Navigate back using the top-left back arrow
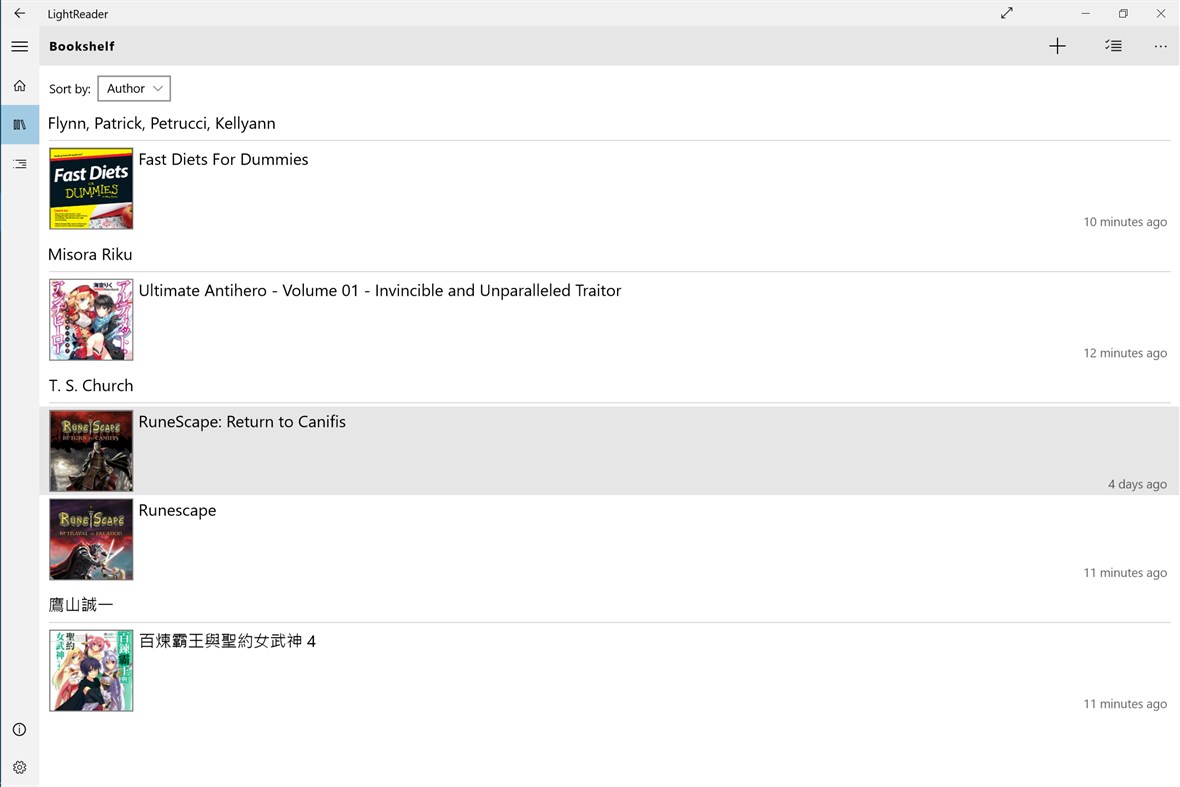1180x787 pixels. coord(19,13)
